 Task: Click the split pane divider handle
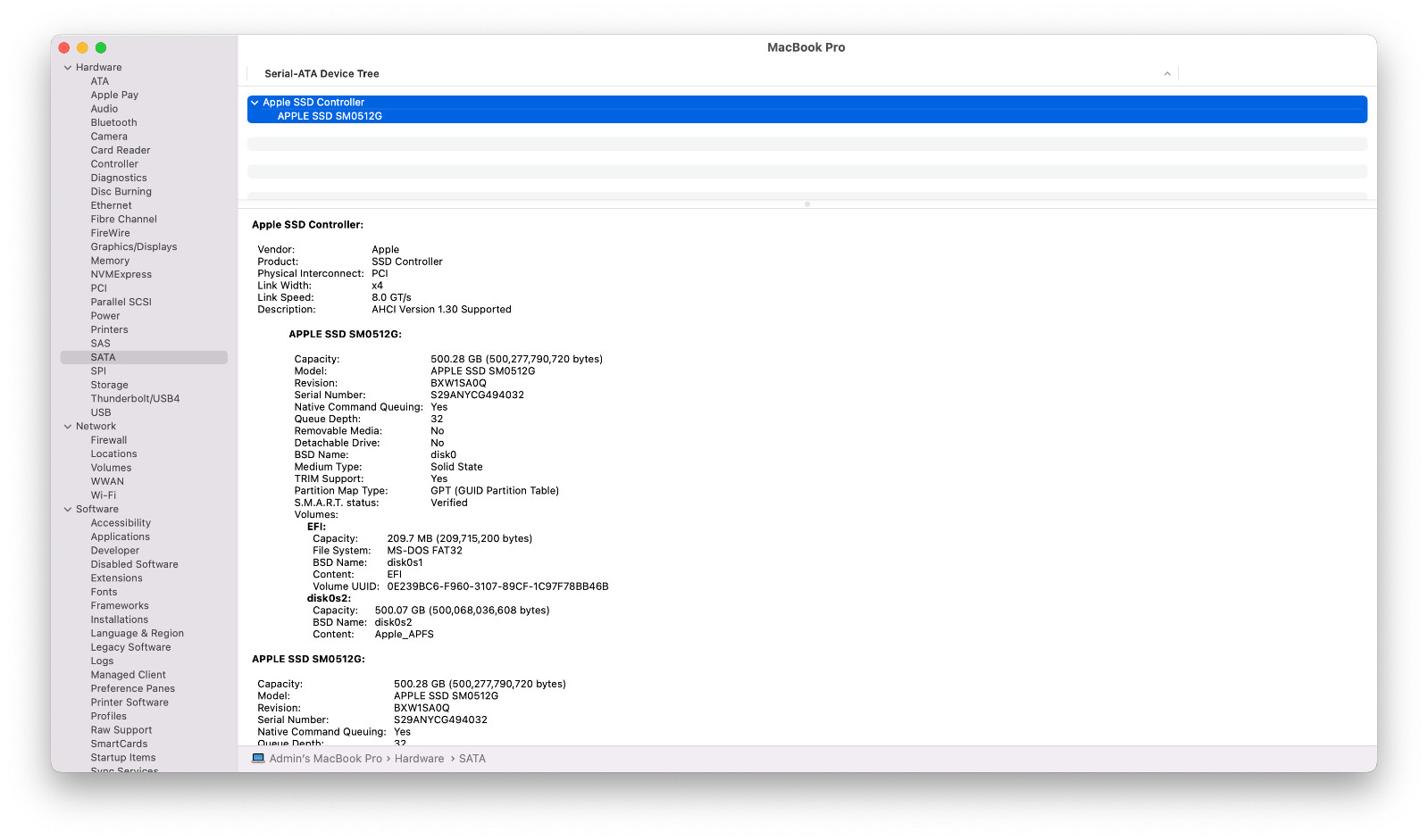807,204
